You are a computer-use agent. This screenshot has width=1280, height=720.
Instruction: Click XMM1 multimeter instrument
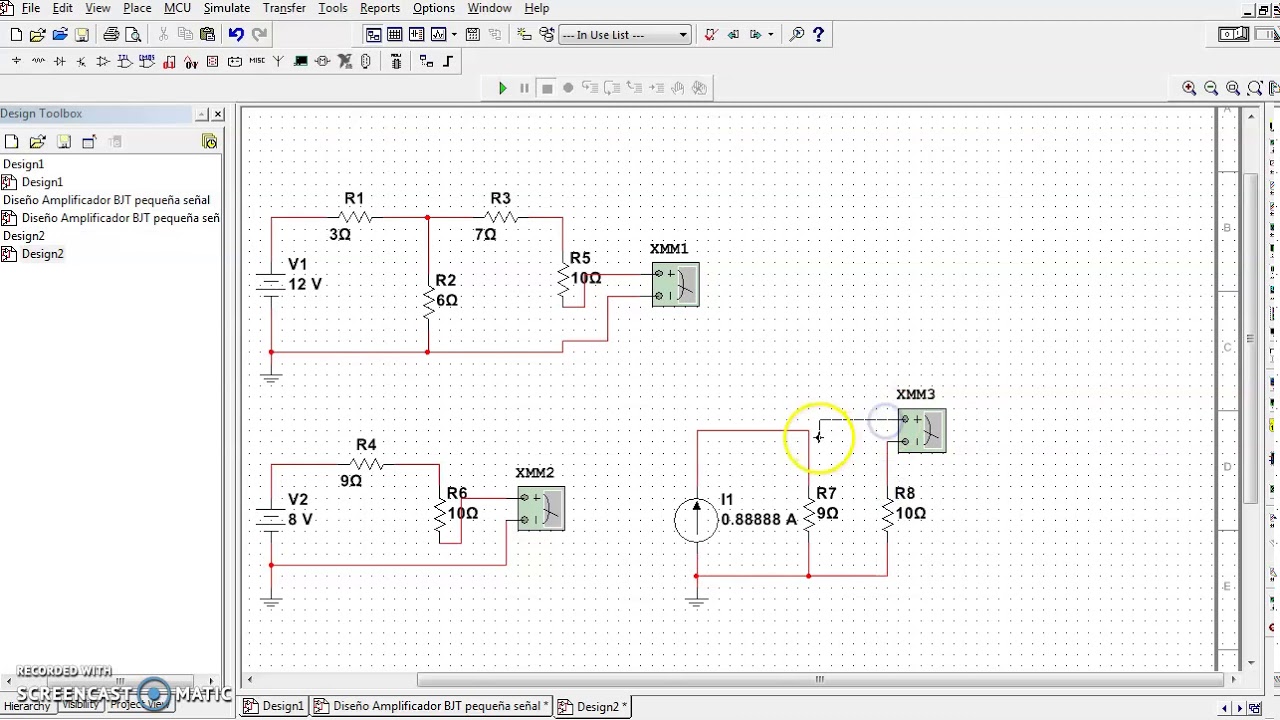click(676, 284)
